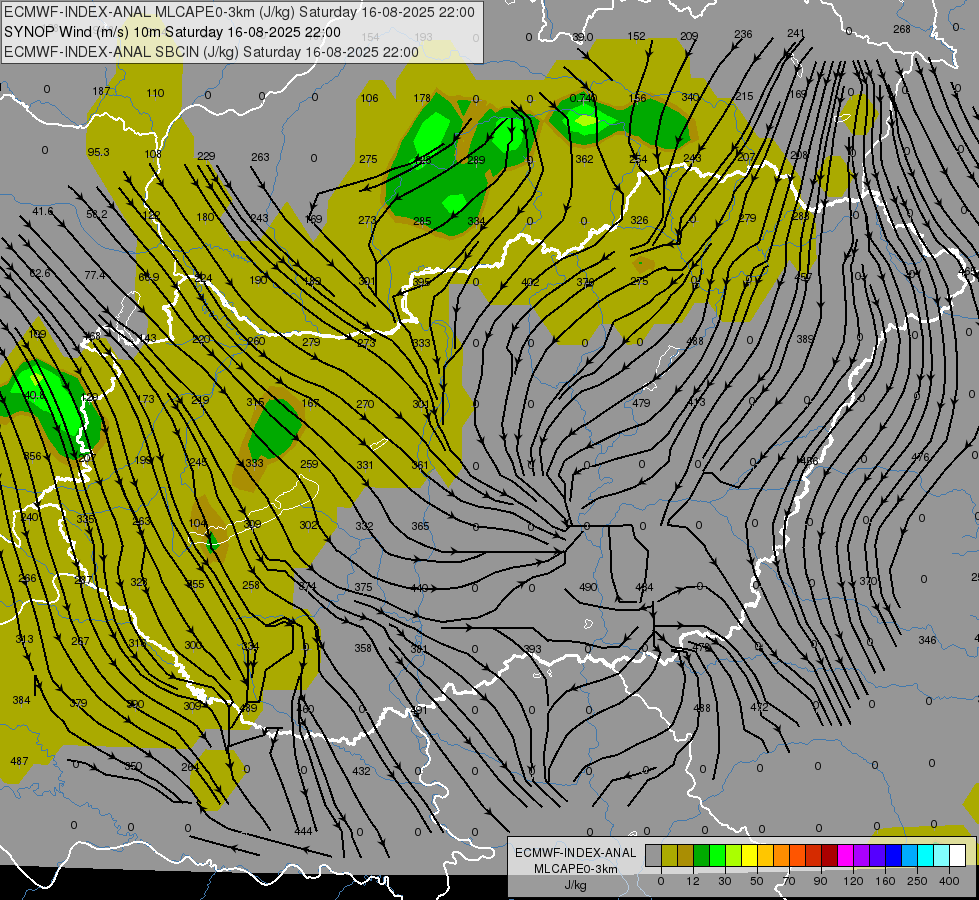Select the pure yellow legend color box
Image resolution: width=979 pixels, height=900 pixels.
pos(749,856)
